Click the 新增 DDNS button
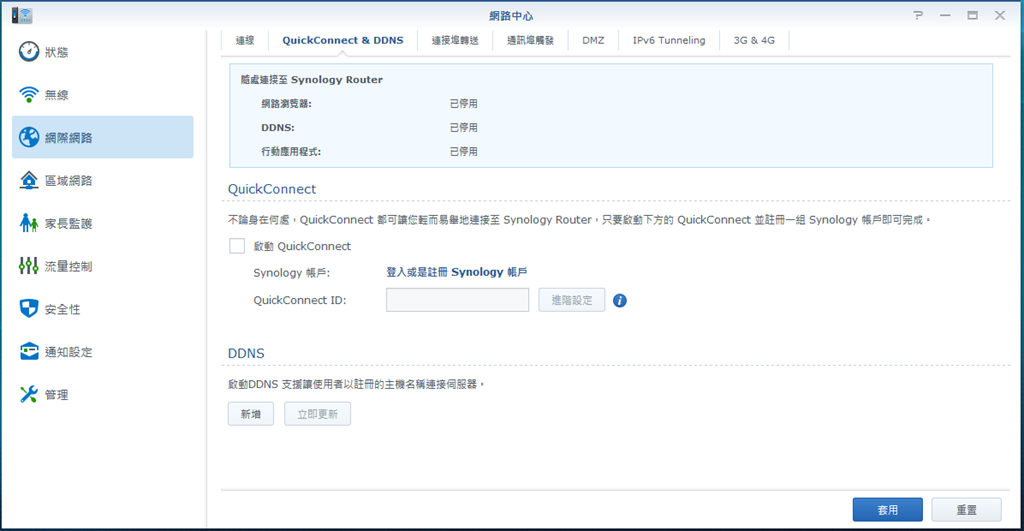This screenshot has height=531, width=1024. click(x=251, y=414)
